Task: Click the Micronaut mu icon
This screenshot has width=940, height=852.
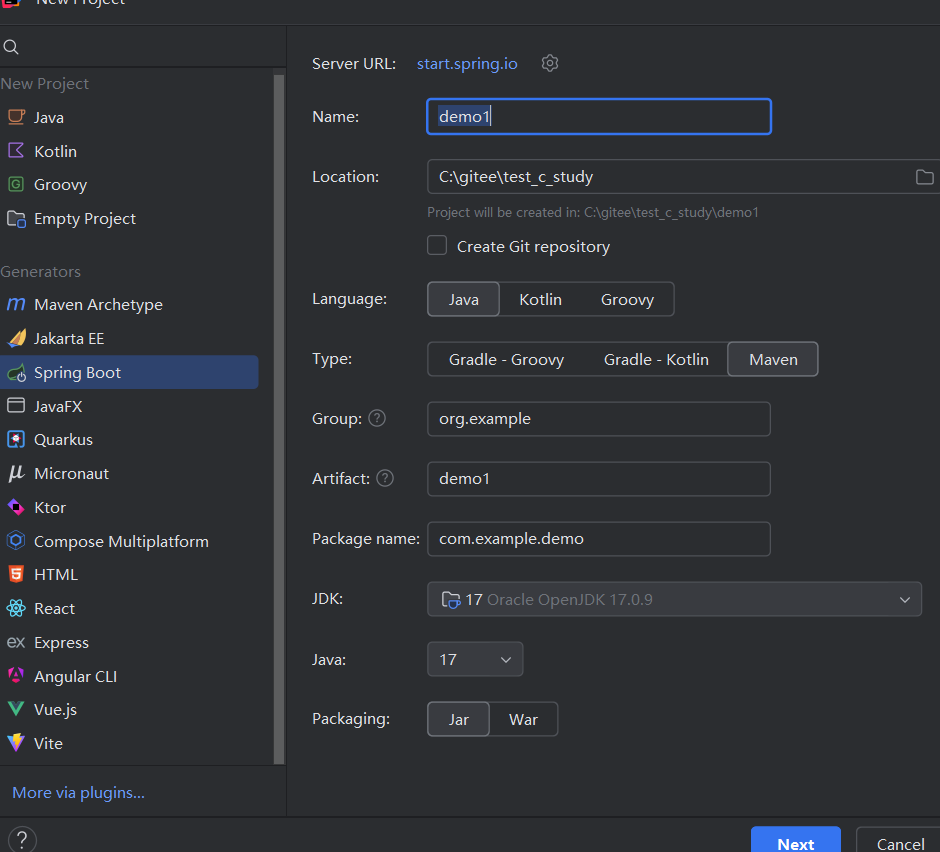Action: (16, 473)
